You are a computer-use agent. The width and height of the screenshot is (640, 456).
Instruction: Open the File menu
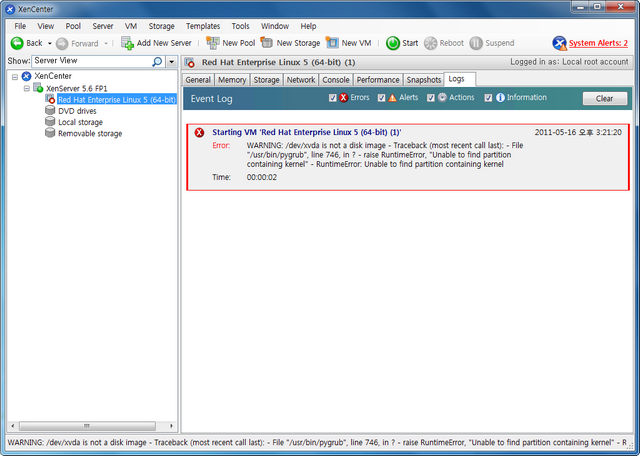click(20, 26)
